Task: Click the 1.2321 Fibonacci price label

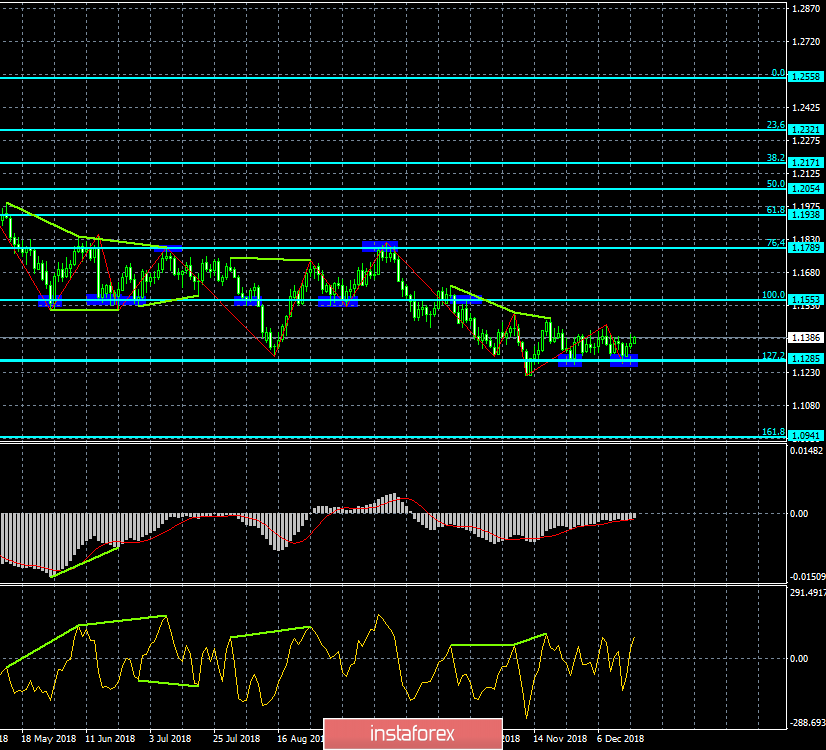Action: (805, 130)
